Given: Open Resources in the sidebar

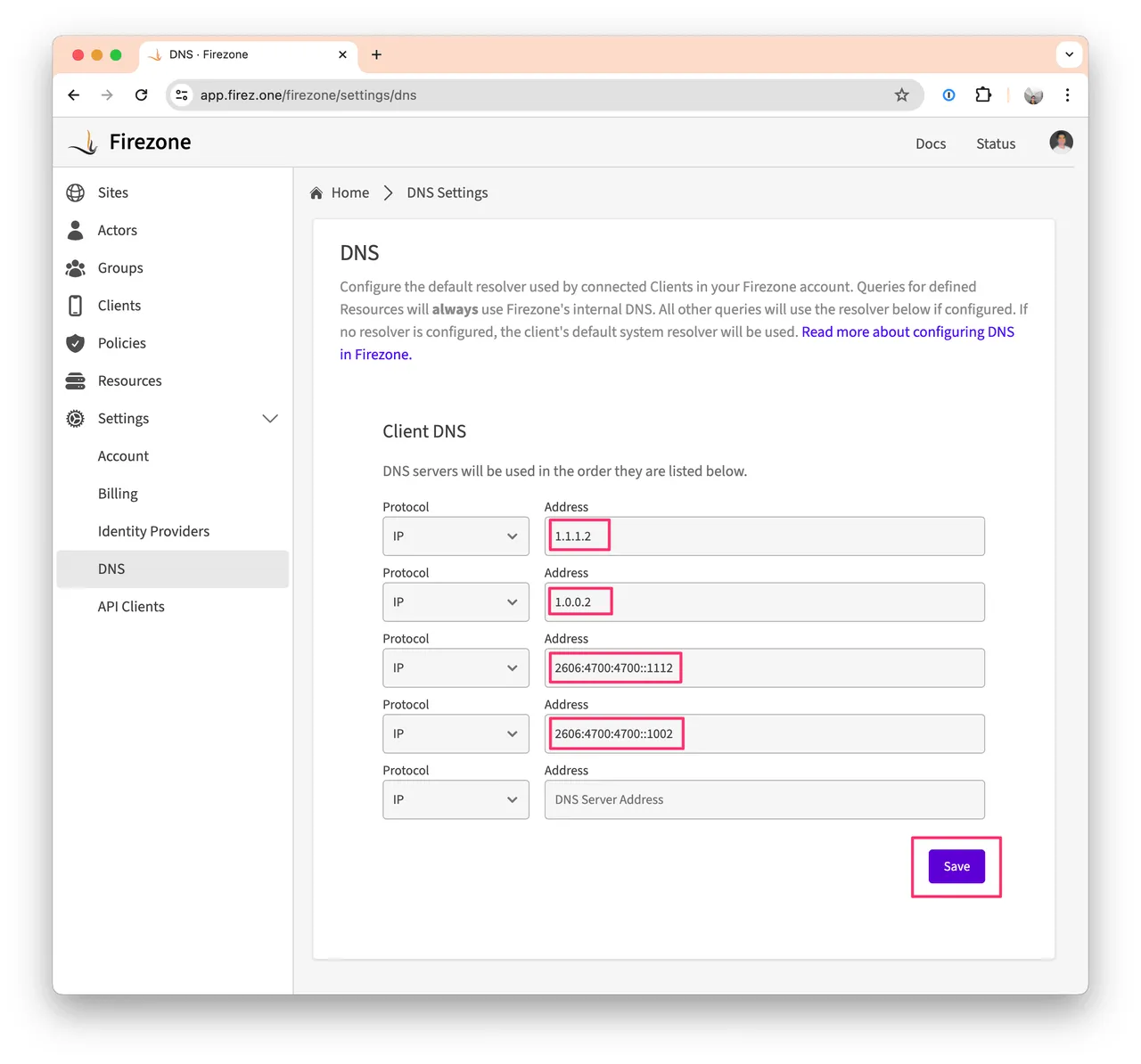Looking at the screenshot, I should [x=130, y=381].
